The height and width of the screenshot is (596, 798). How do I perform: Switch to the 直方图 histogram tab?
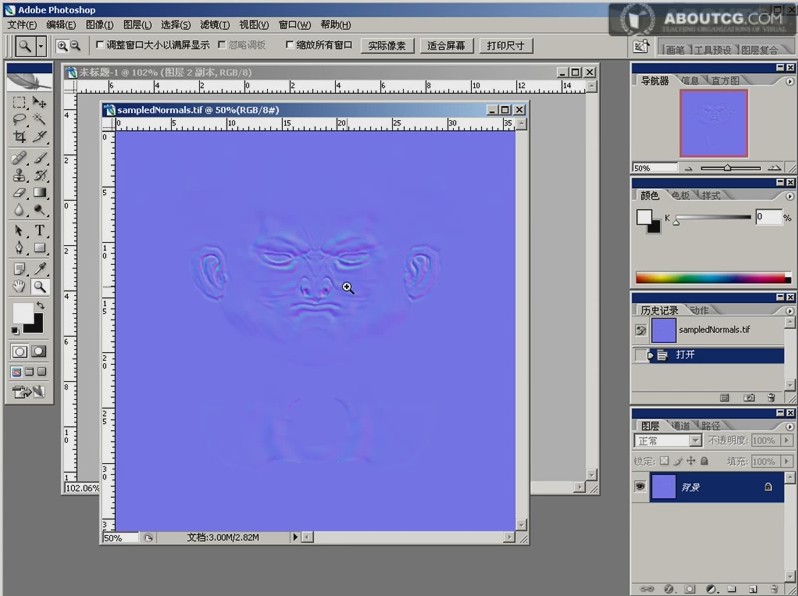point(725,80)
